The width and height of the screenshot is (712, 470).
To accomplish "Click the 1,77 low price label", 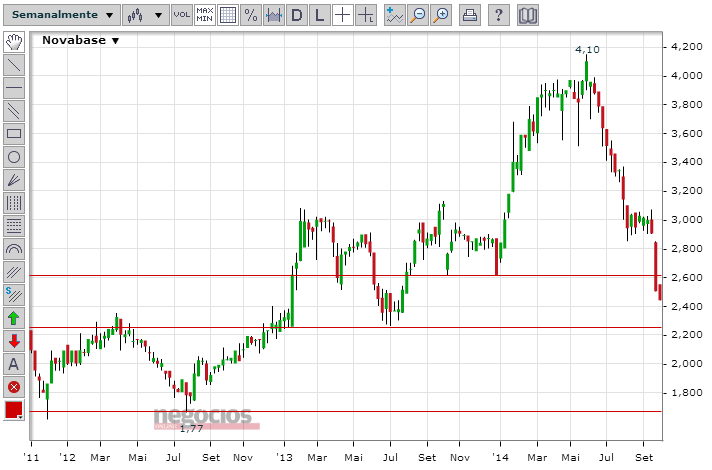I will coord(191,428).
